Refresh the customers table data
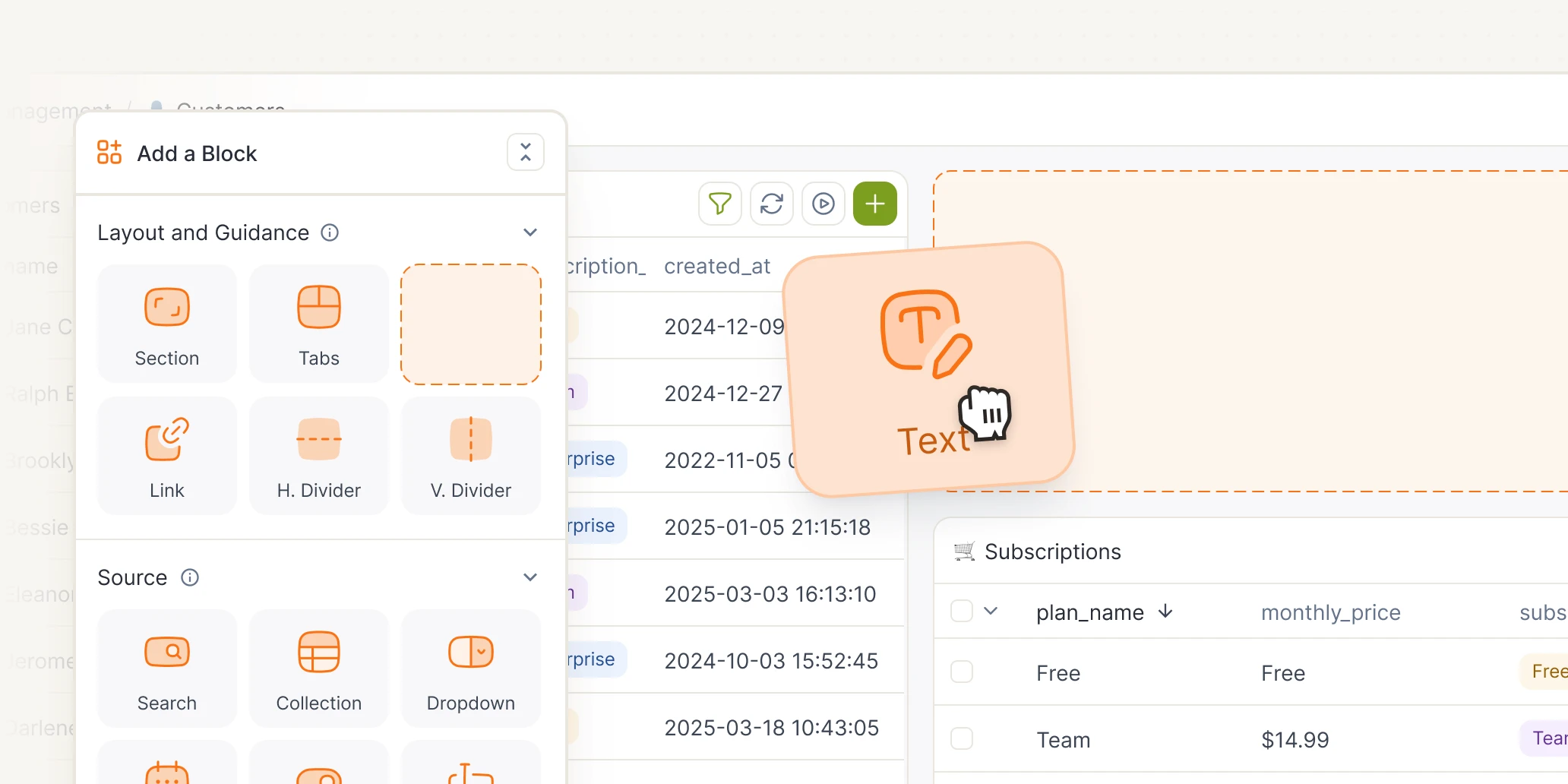 772,204
